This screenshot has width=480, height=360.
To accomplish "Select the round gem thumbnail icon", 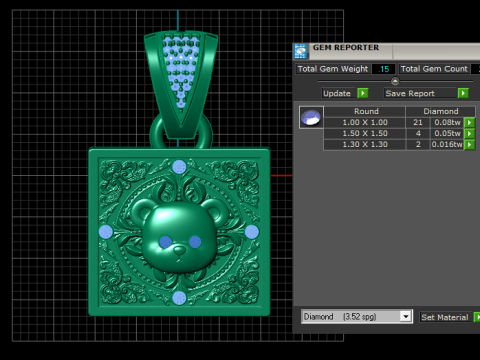I will tap(311, 117).
